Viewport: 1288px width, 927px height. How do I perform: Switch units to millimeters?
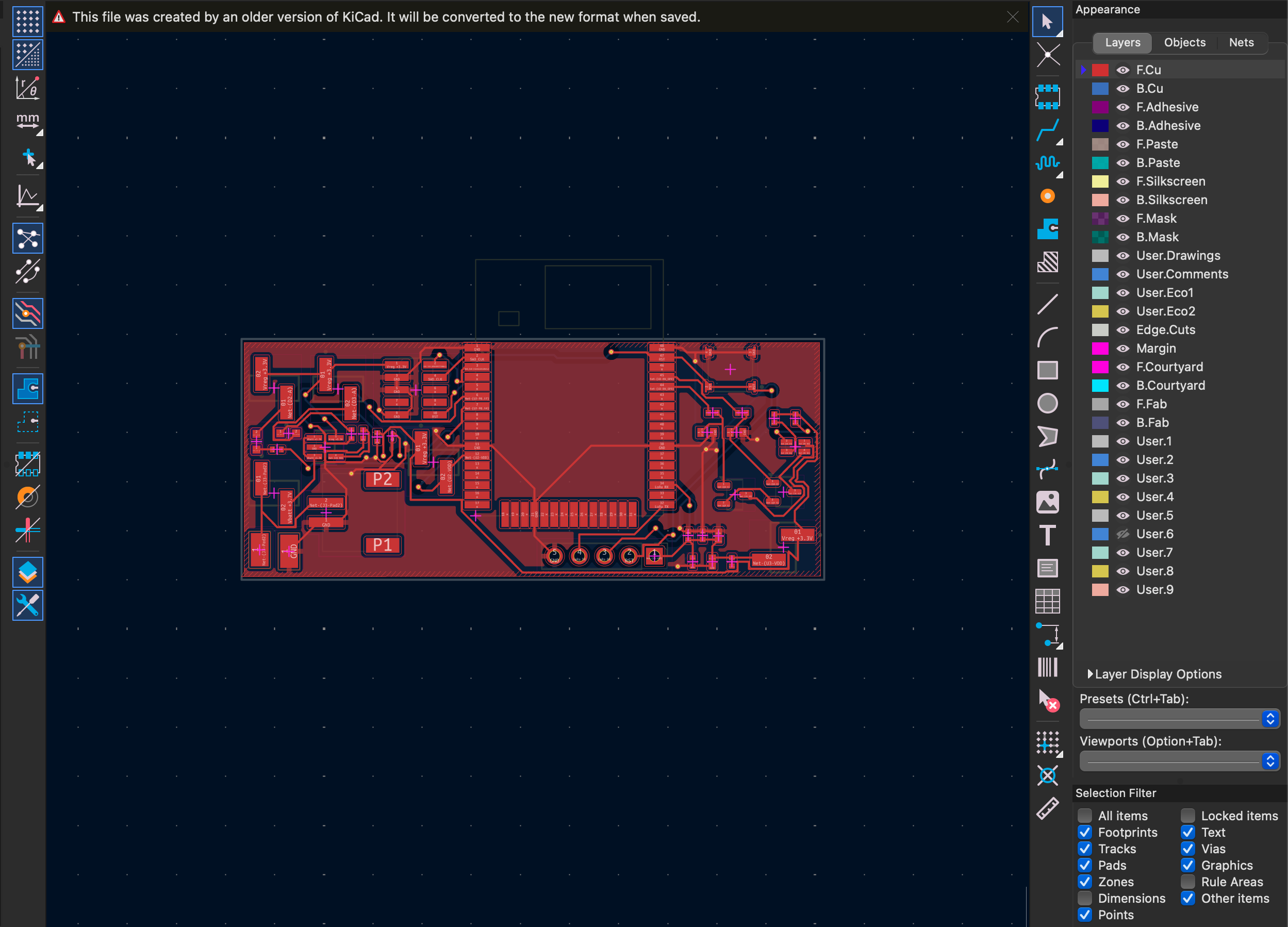point(27,121)
